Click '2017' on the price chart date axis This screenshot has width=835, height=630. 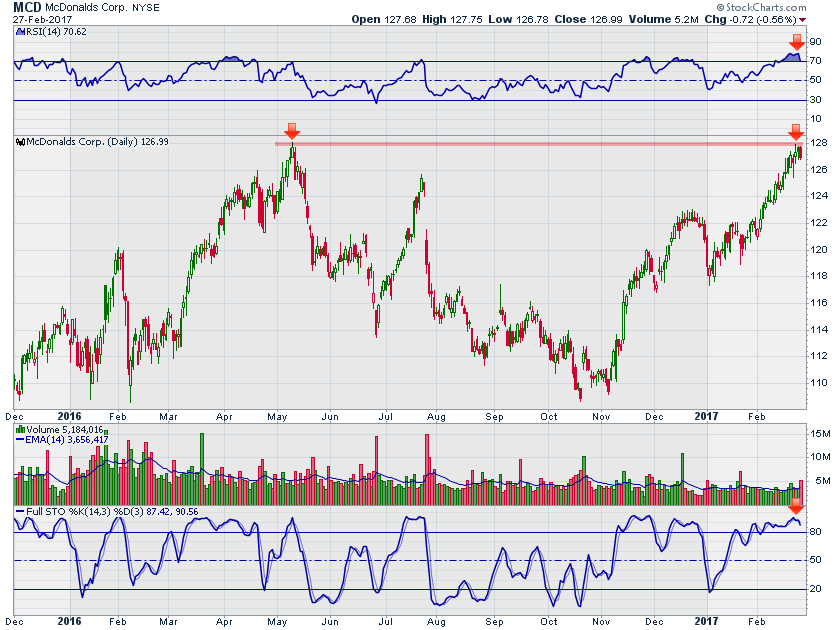(706, 416)
